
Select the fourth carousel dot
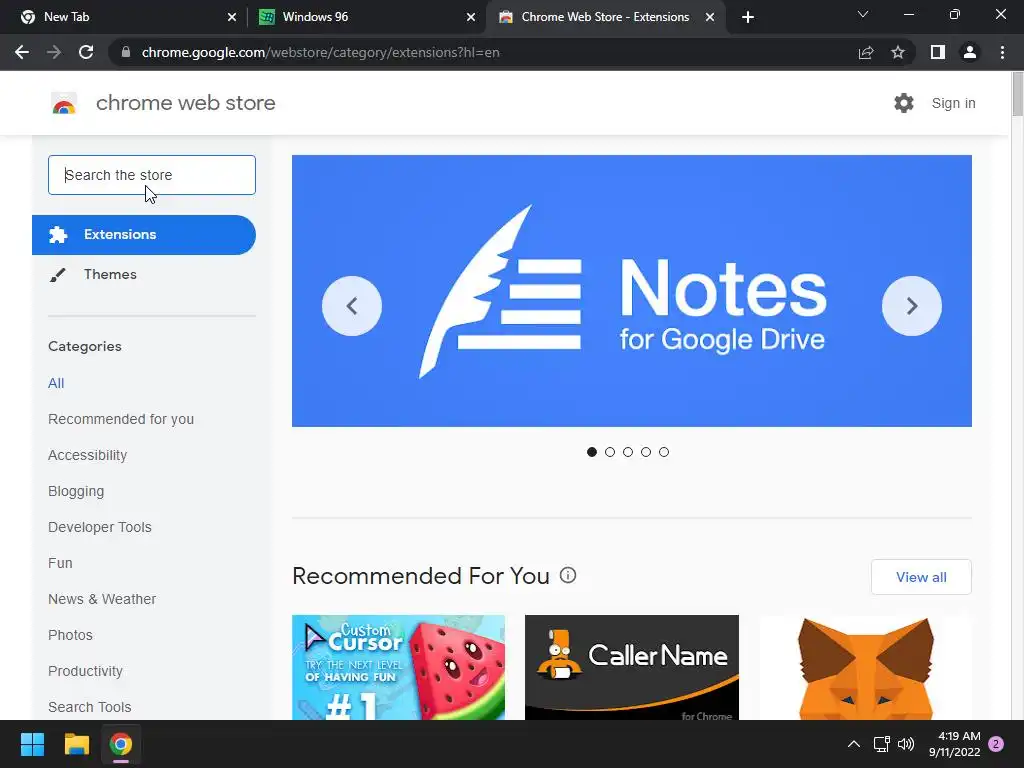(646, 452)
